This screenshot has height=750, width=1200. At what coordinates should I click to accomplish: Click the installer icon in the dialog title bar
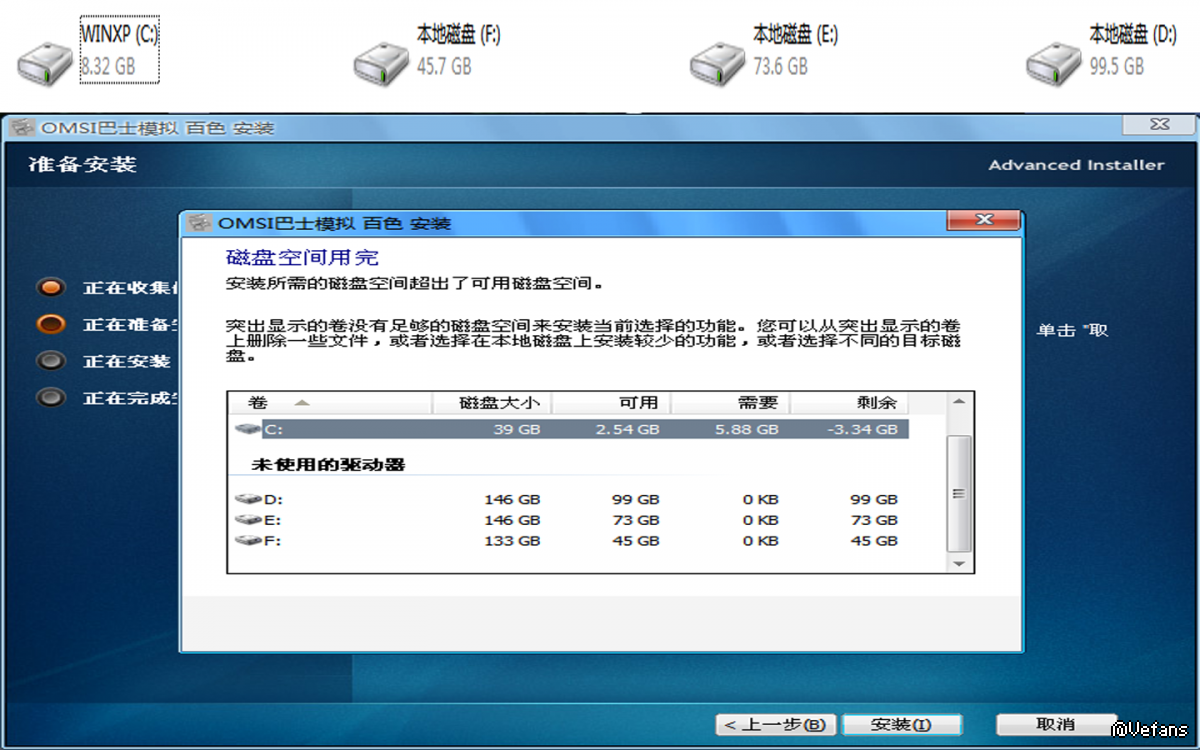(x=200, y=223)
